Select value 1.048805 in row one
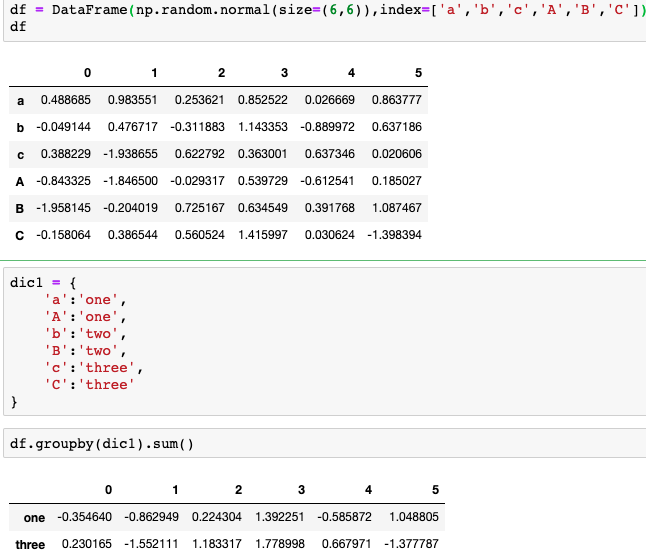The image size is (646, 557). pos(414,517)
